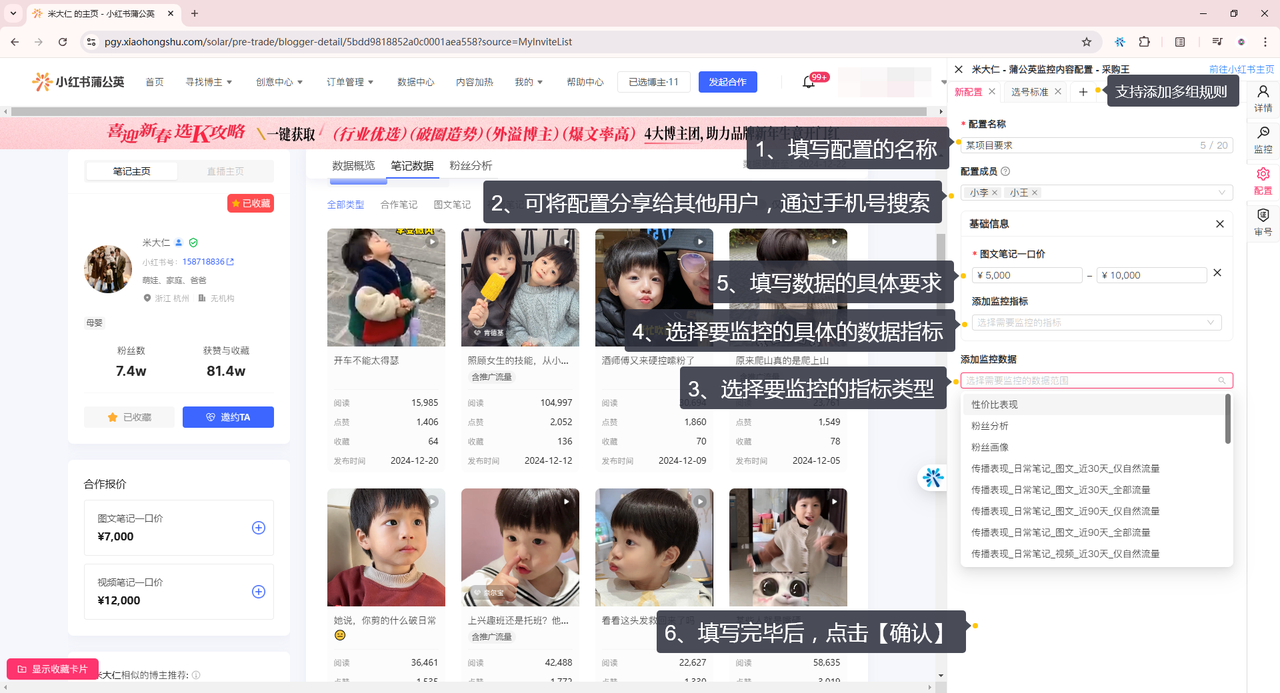Screen dimensions: 1280x693
Task: Expand the 配置成员 selector
Action: (1221, 193)
